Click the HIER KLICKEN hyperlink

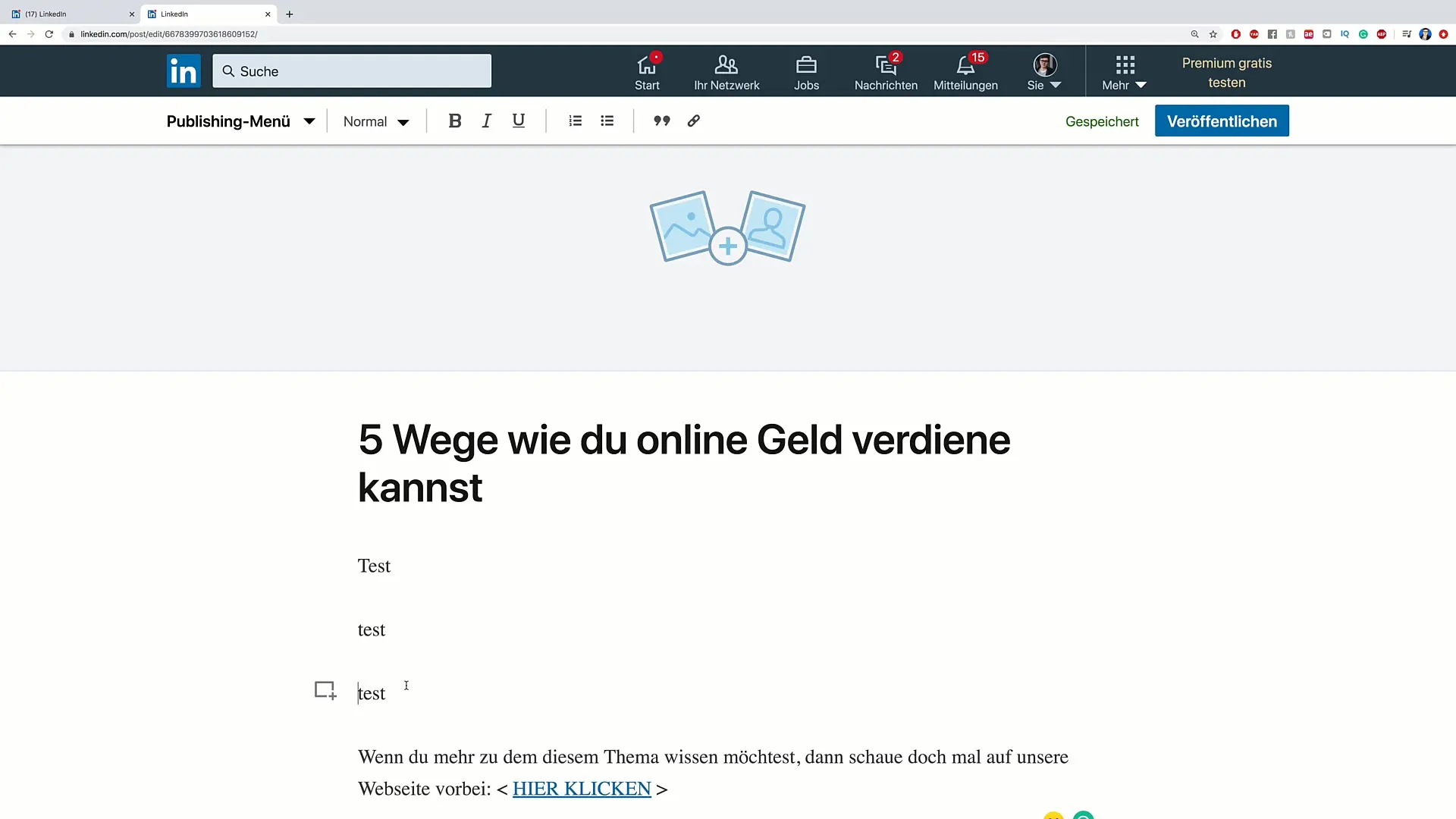click(x=581, y=788)
